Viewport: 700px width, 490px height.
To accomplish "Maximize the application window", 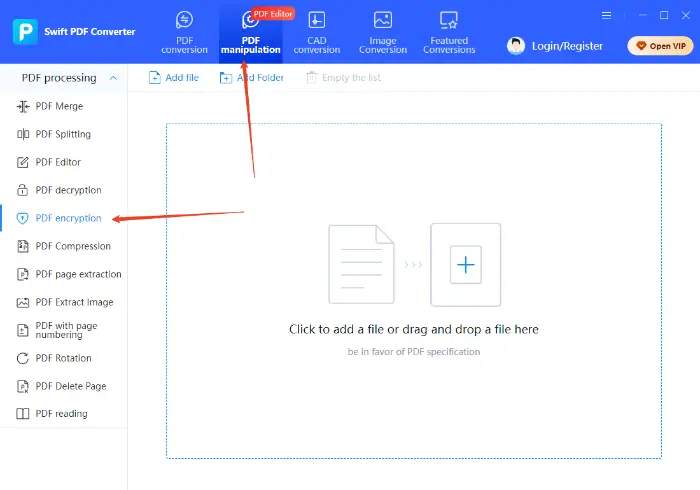I will (664, 15).
